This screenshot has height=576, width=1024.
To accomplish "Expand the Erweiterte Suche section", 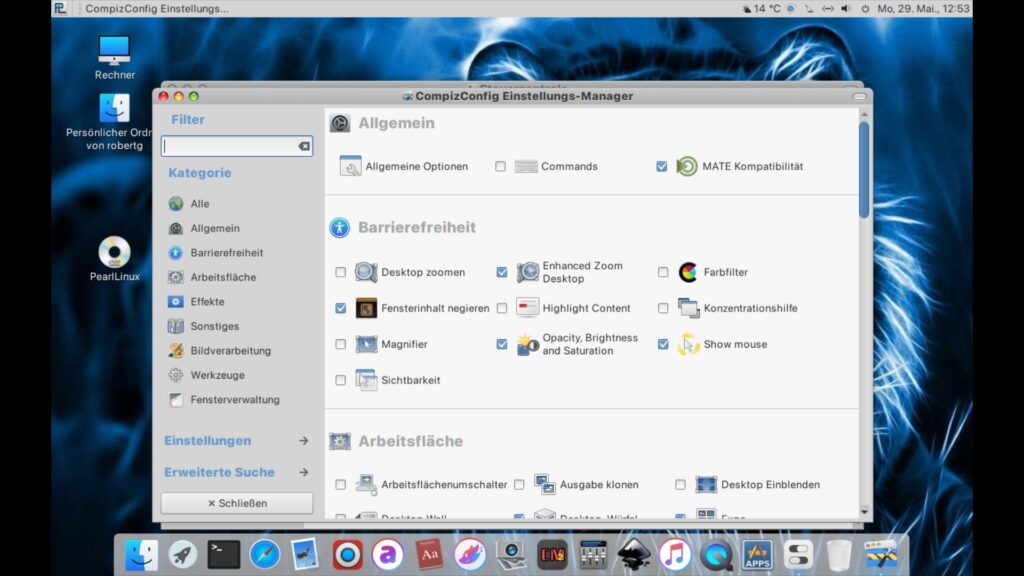I will click(x=236, y=472).
